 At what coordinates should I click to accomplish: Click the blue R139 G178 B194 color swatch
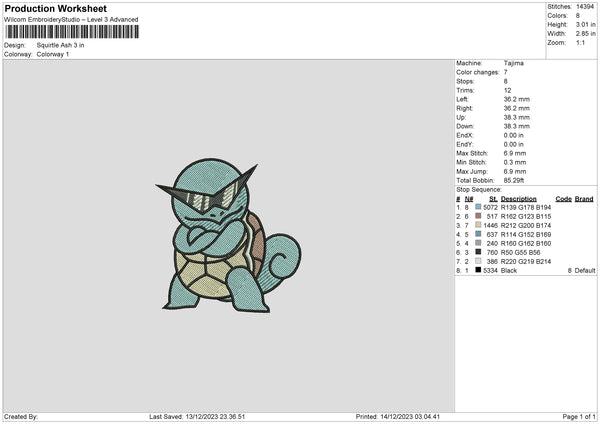[479, 207]
